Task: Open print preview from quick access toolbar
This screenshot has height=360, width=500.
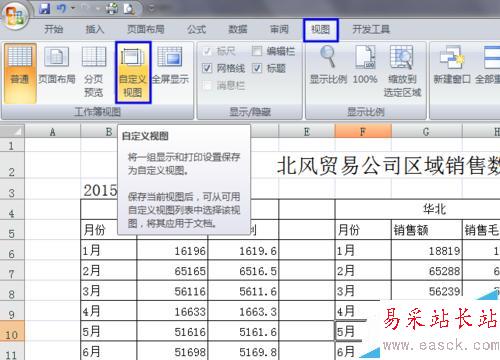Action: pyautogui.click(x=129, y=9)
